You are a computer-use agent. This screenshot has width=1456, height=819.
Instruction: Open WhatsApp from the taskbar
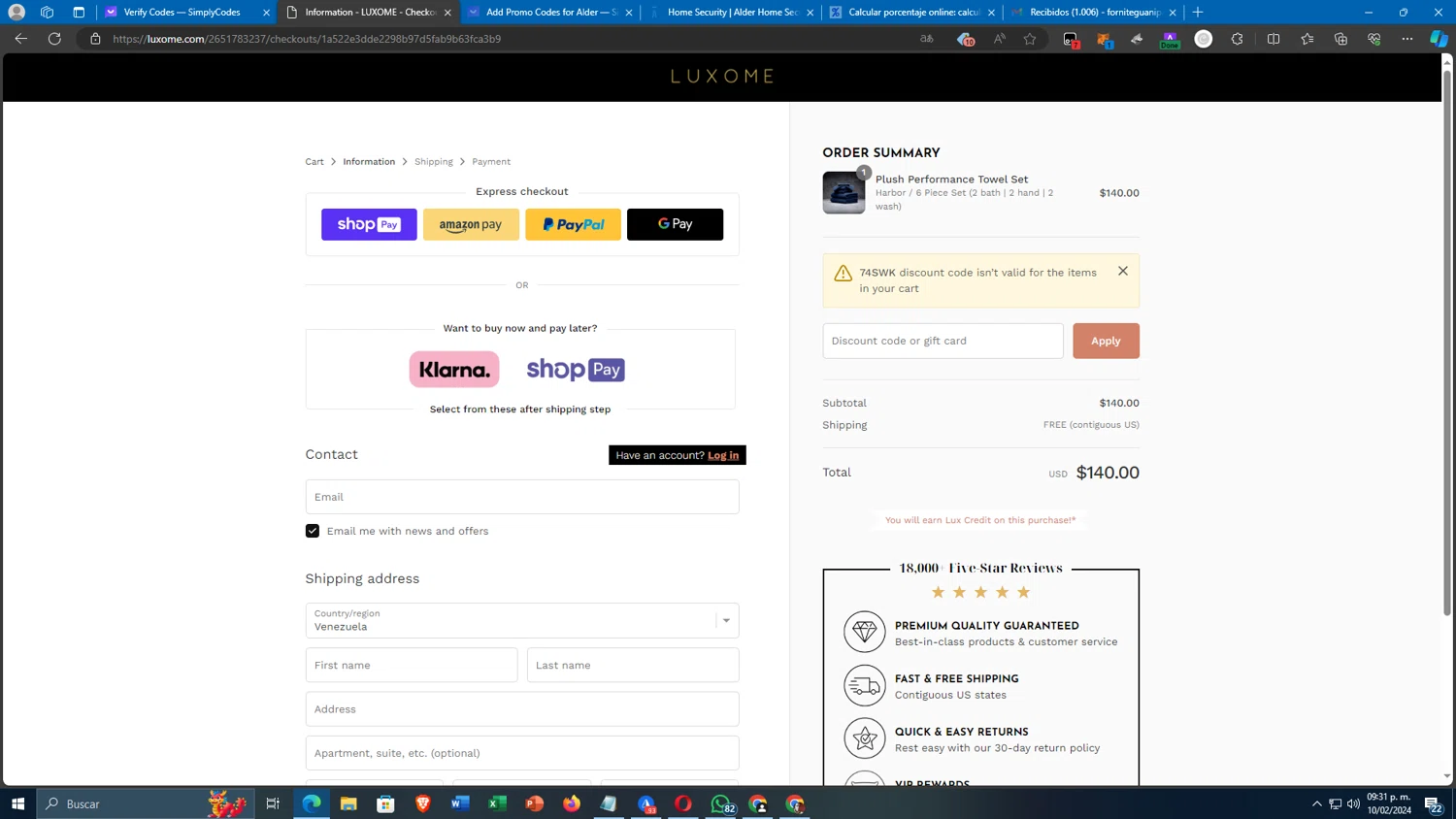tap(721, 803)
